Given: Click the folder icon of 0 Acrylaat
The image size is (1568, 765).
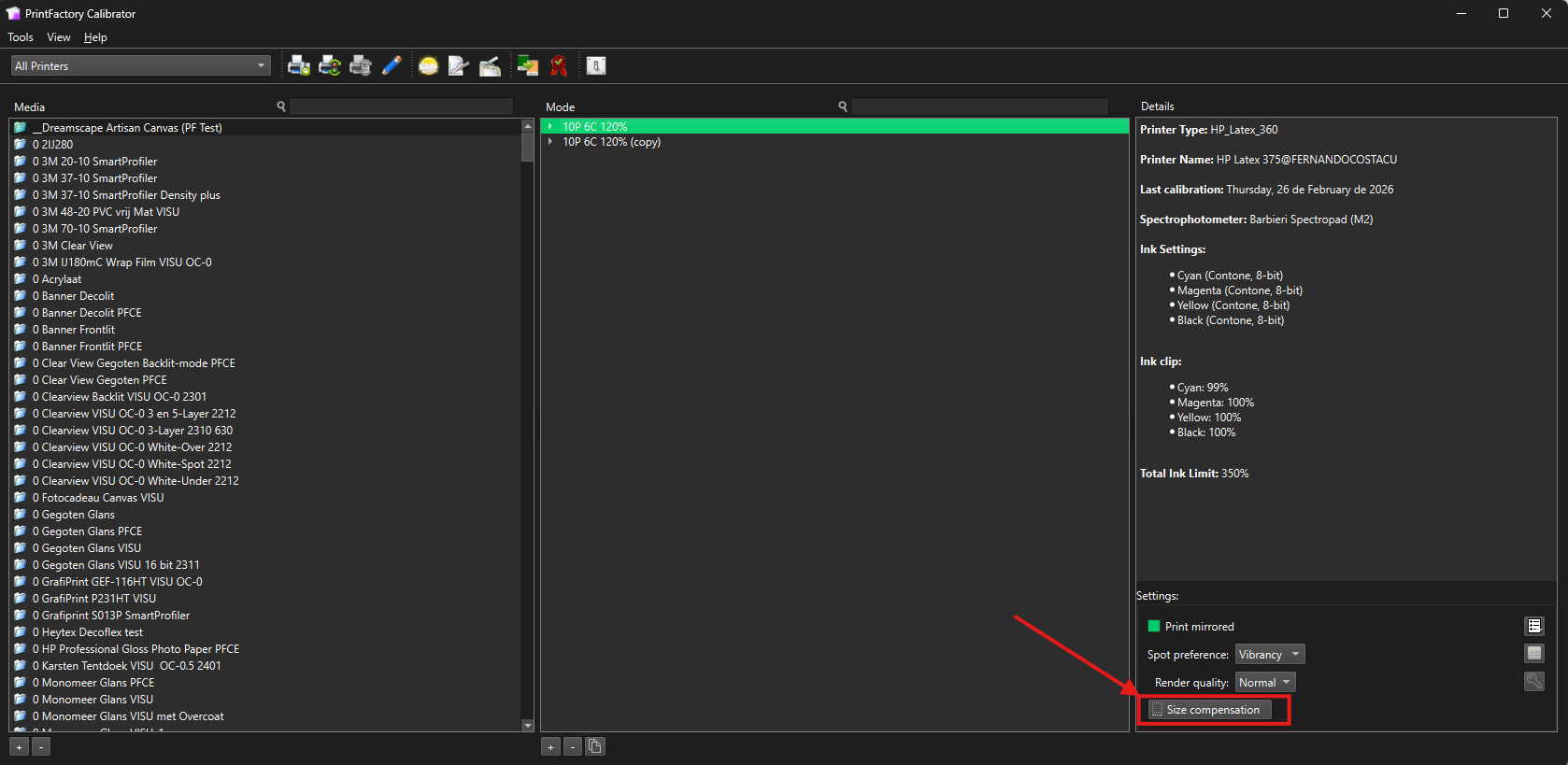Looking at the screenshot, I should pyautogui.click(x=20, y=278).
